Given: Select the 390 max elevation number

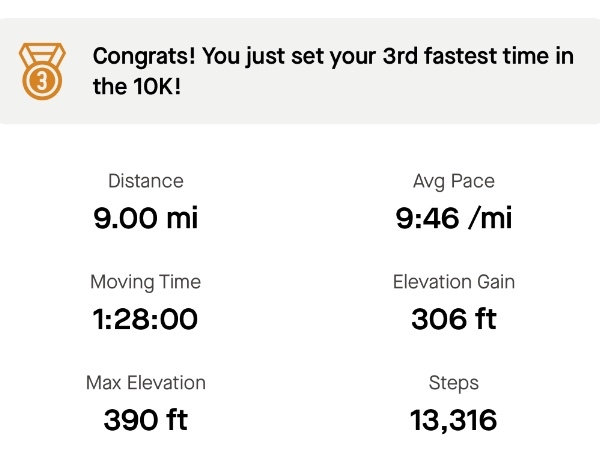Looking at the screenshot, I should 131,420.
